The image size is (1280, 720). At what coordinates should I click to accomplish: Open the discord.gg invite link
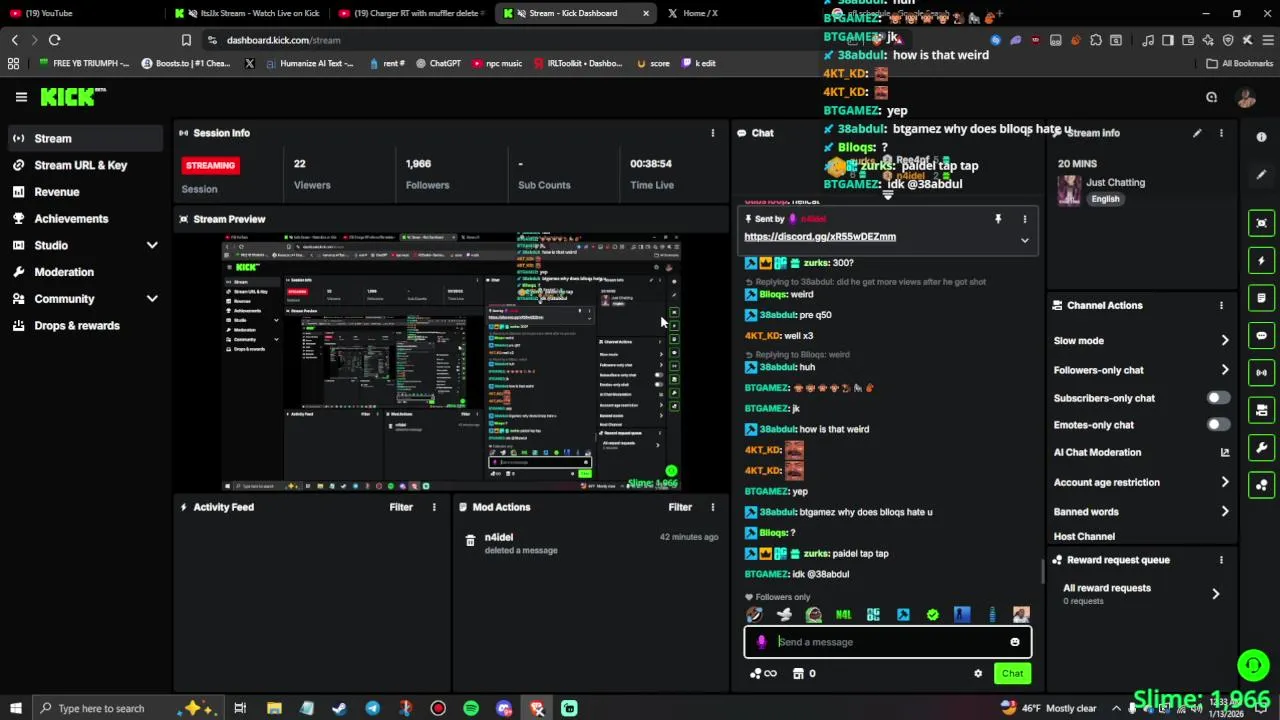point(820,237)
